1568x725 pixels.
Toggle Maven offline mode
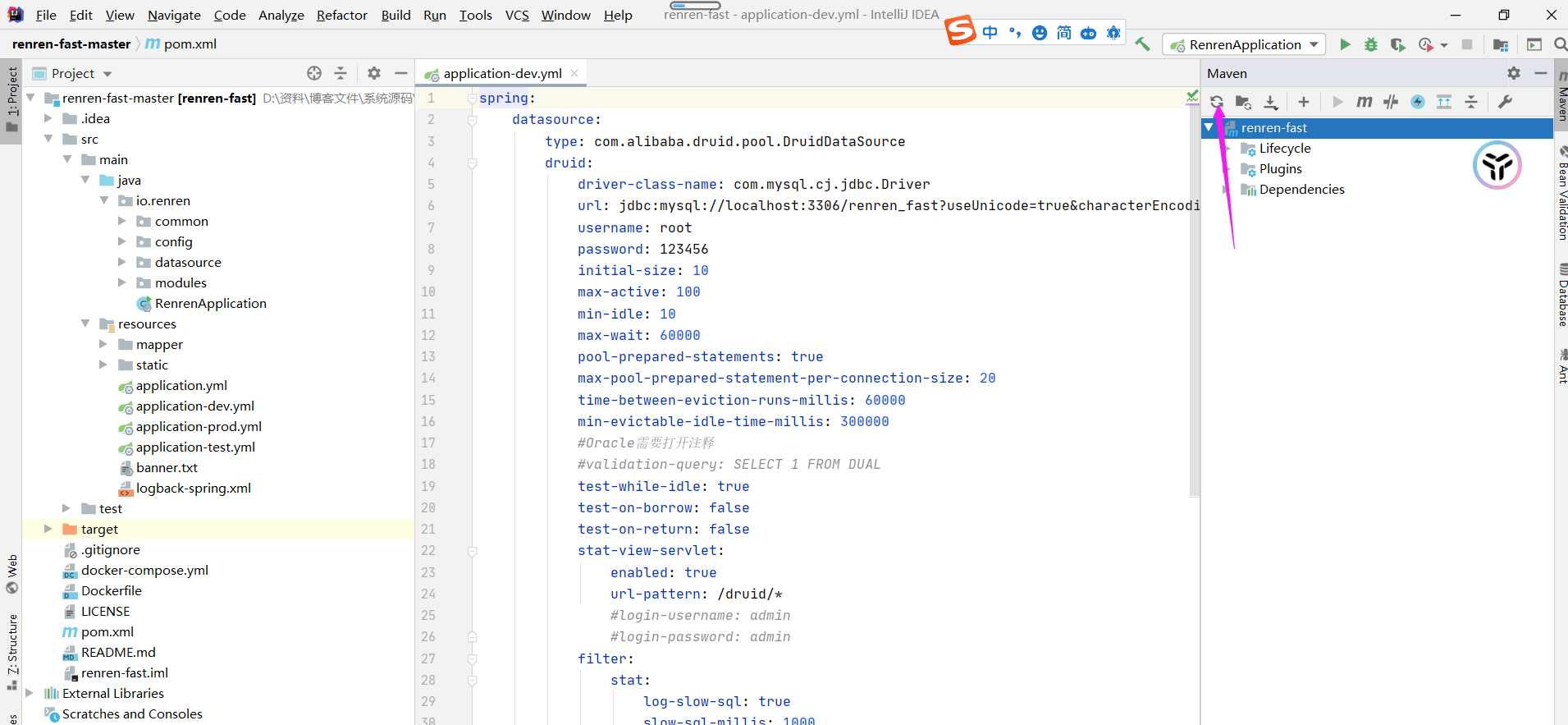click(1391, 102)
